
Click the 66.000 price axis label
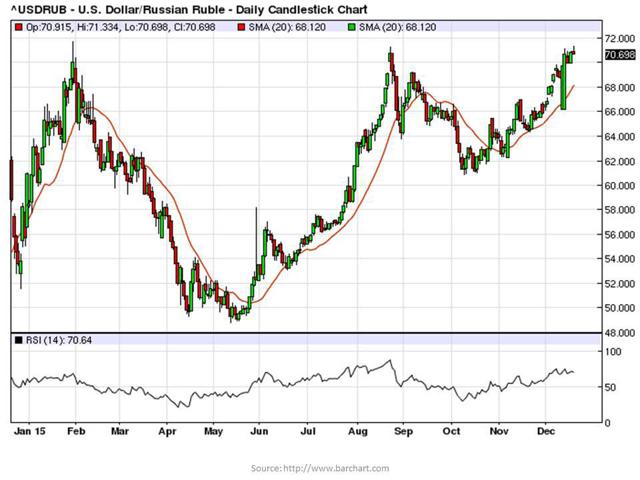[x=620, y=112]
